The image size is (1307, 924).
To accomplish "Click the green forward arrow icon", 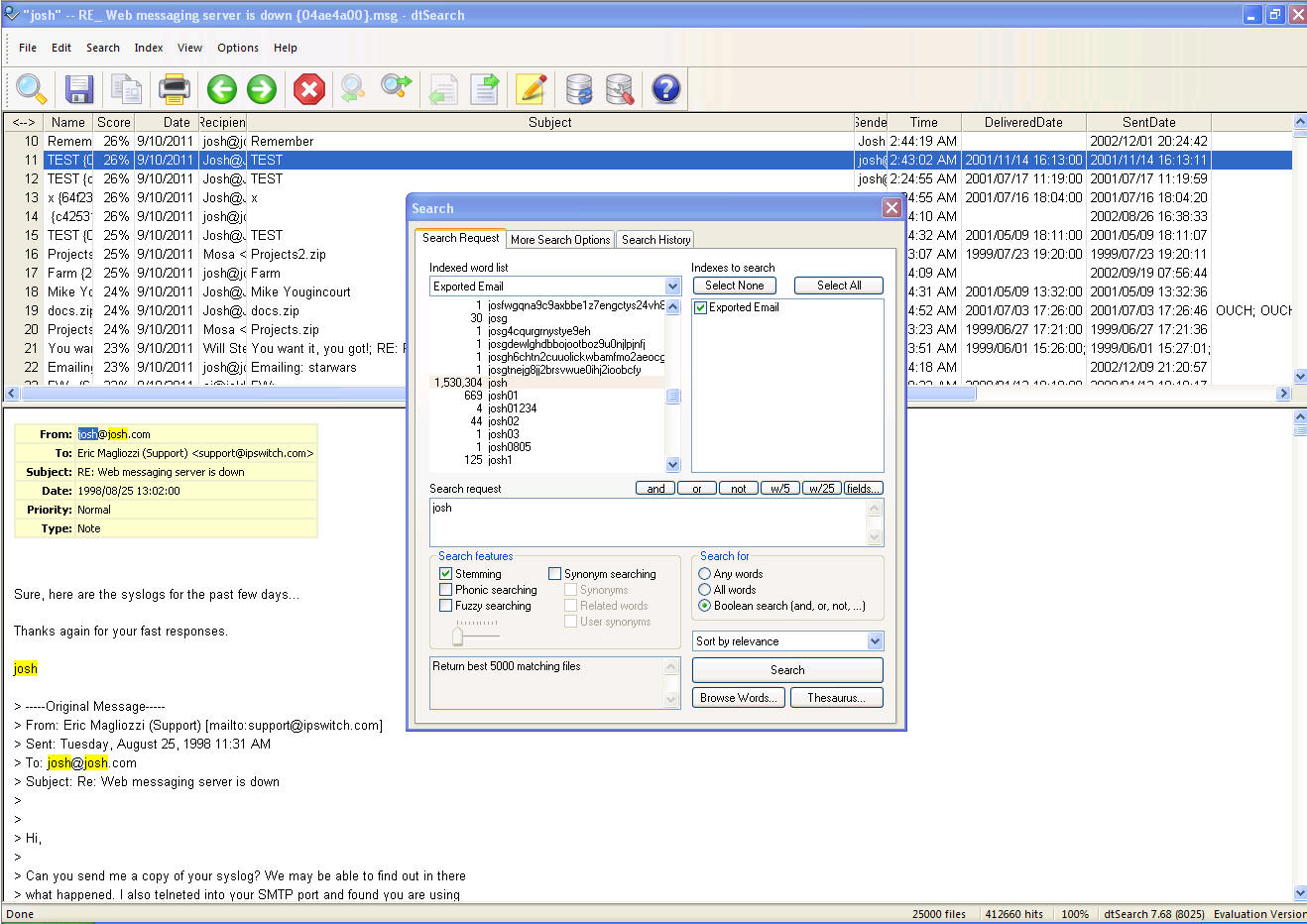I will point(262,89).
